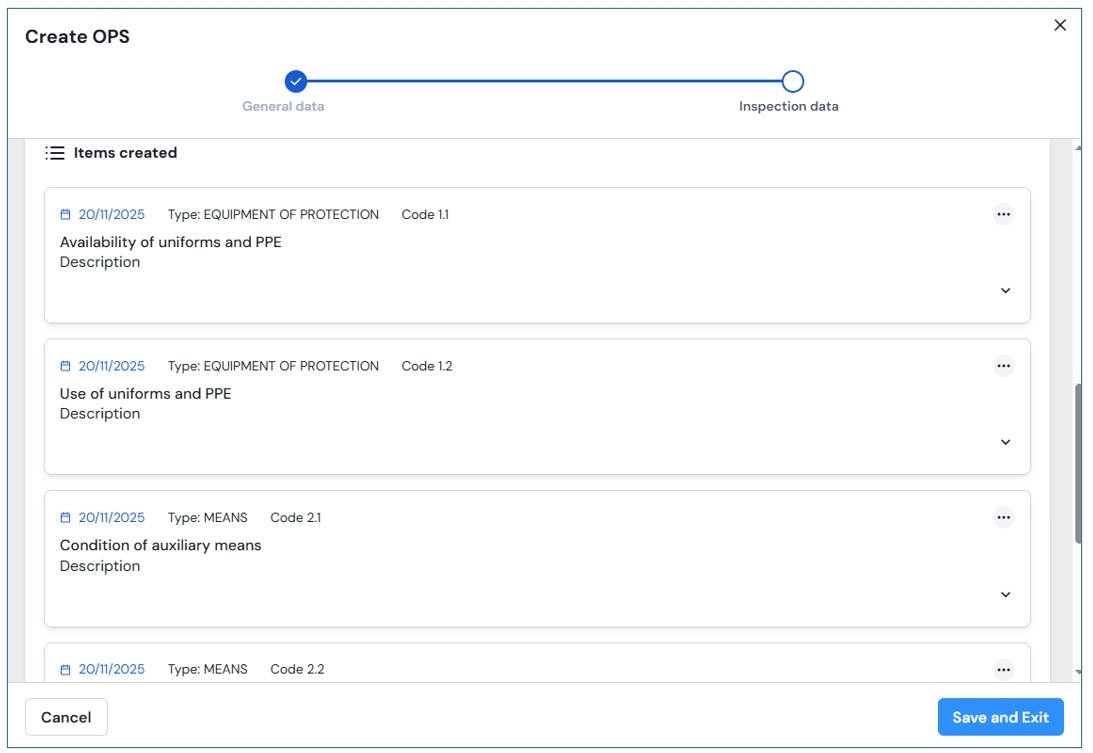The image size is (1093, 753).
Task: Click the Cancel button
Action: coord(66,717)
